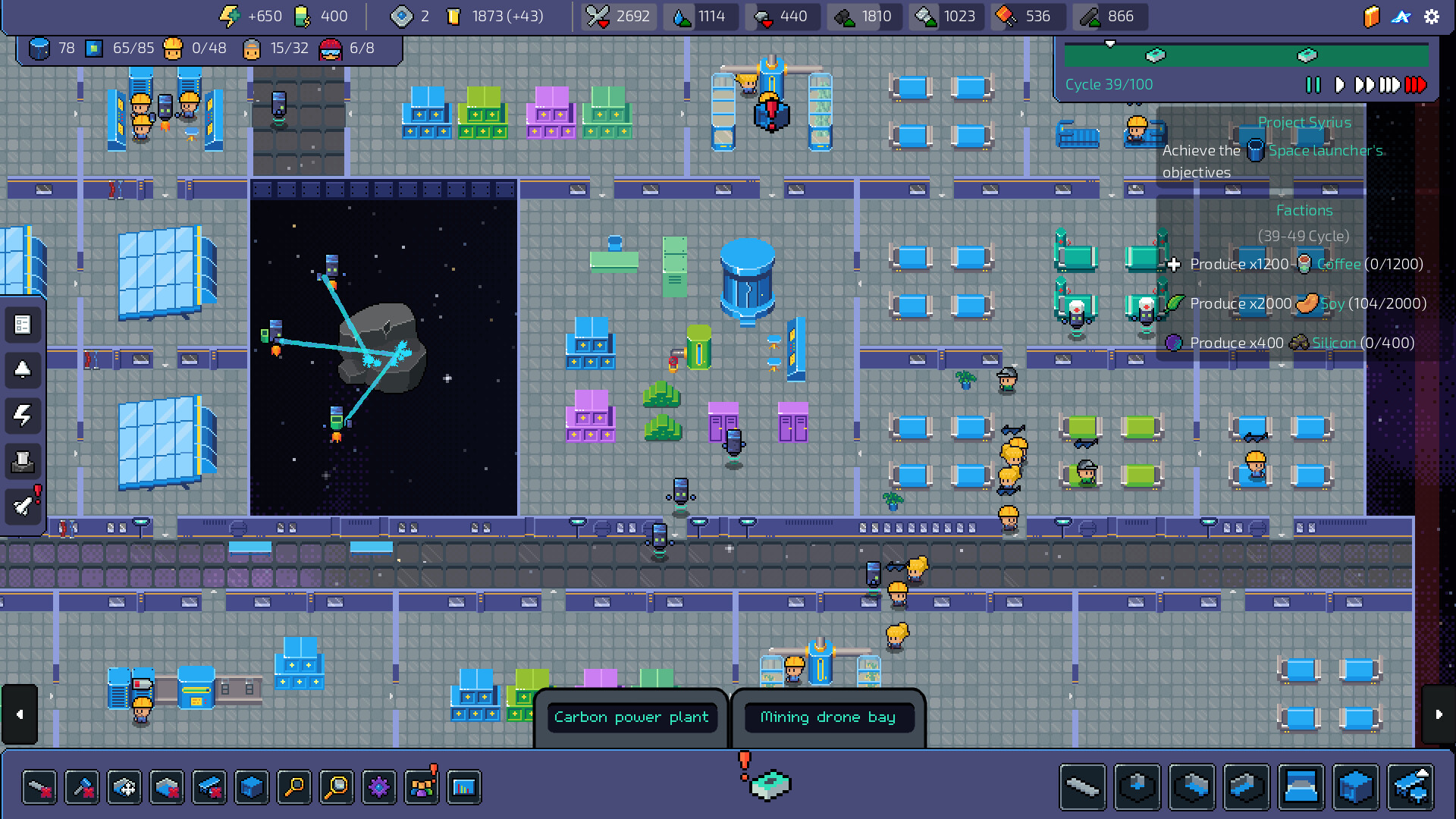Click the Coffee resource link
This screenshot has width=1456, height=819.
(x=1338, y=265)
